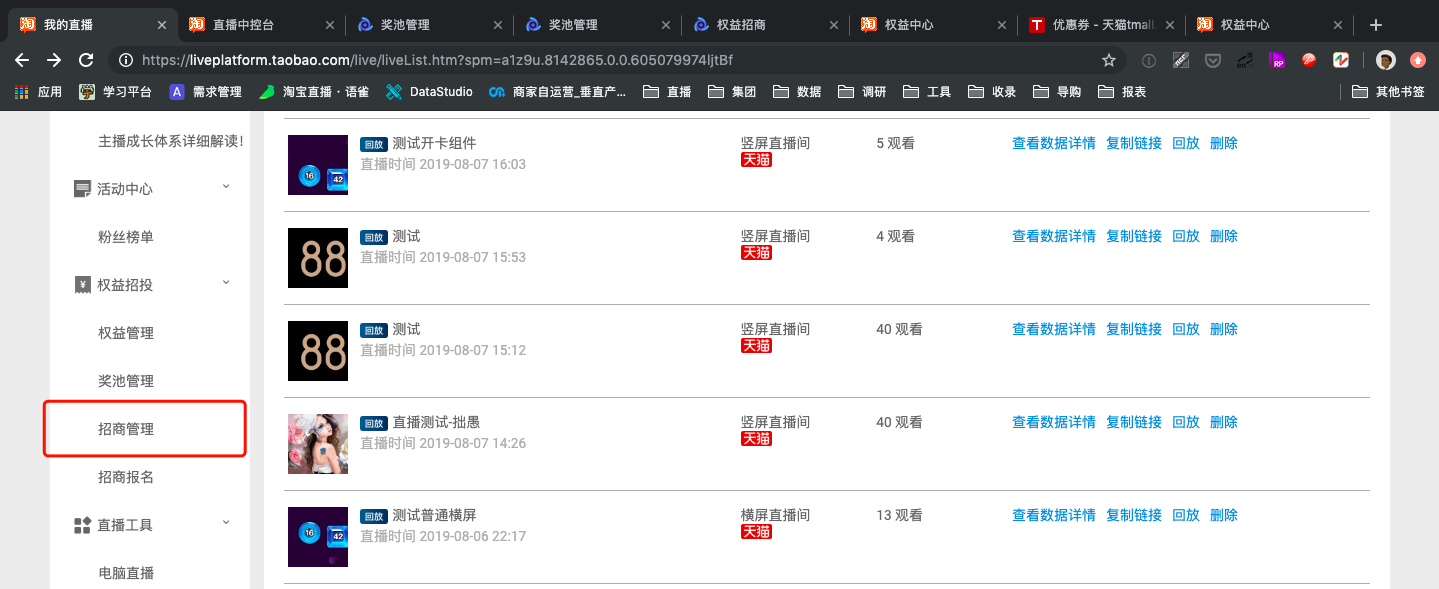Open the 数据 bookmarks folder
The height and width of the screenshot is (589, 1439).
[x=797, y=91]
